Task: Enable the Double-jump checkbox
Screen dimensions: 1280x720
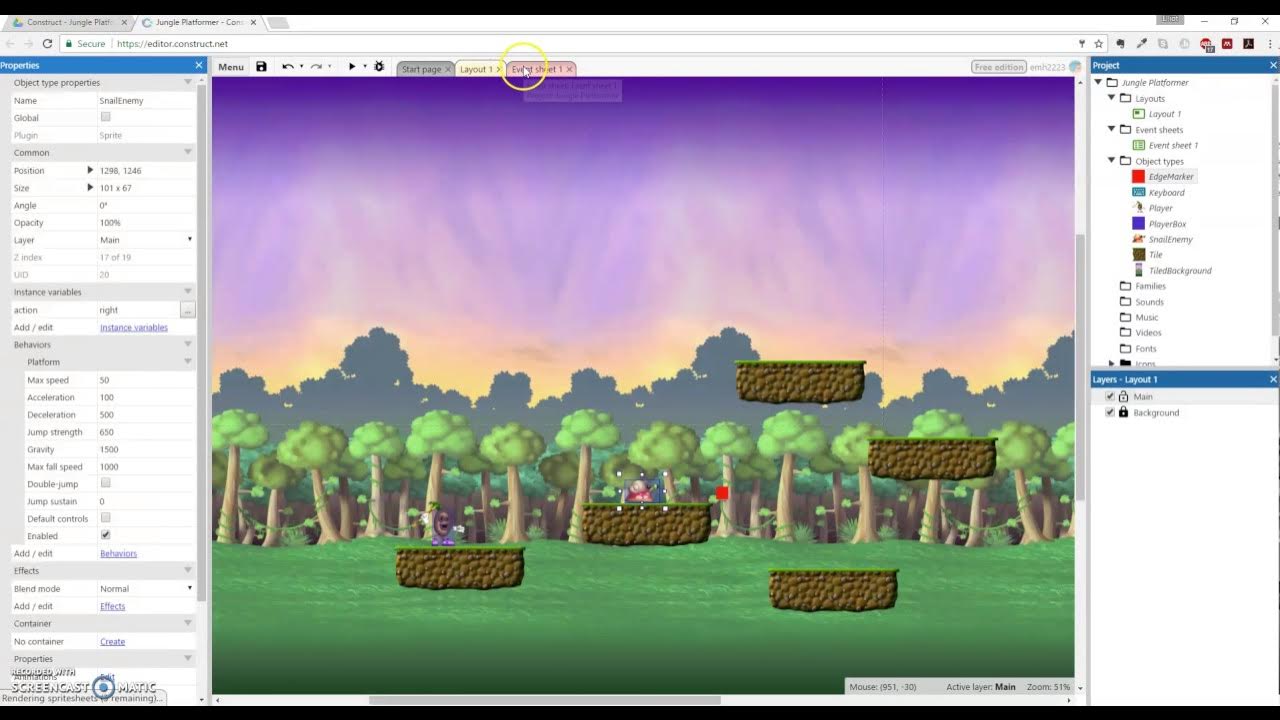Action: (x=105, y=483)
